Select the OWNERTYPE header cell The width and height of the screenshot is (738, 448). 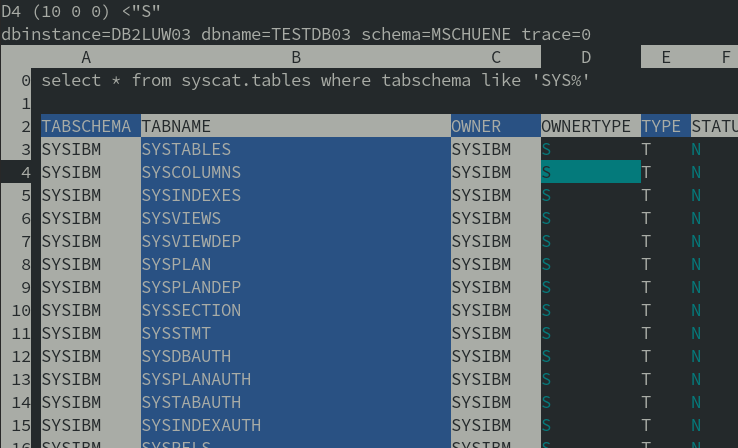[x=586, y=126]
